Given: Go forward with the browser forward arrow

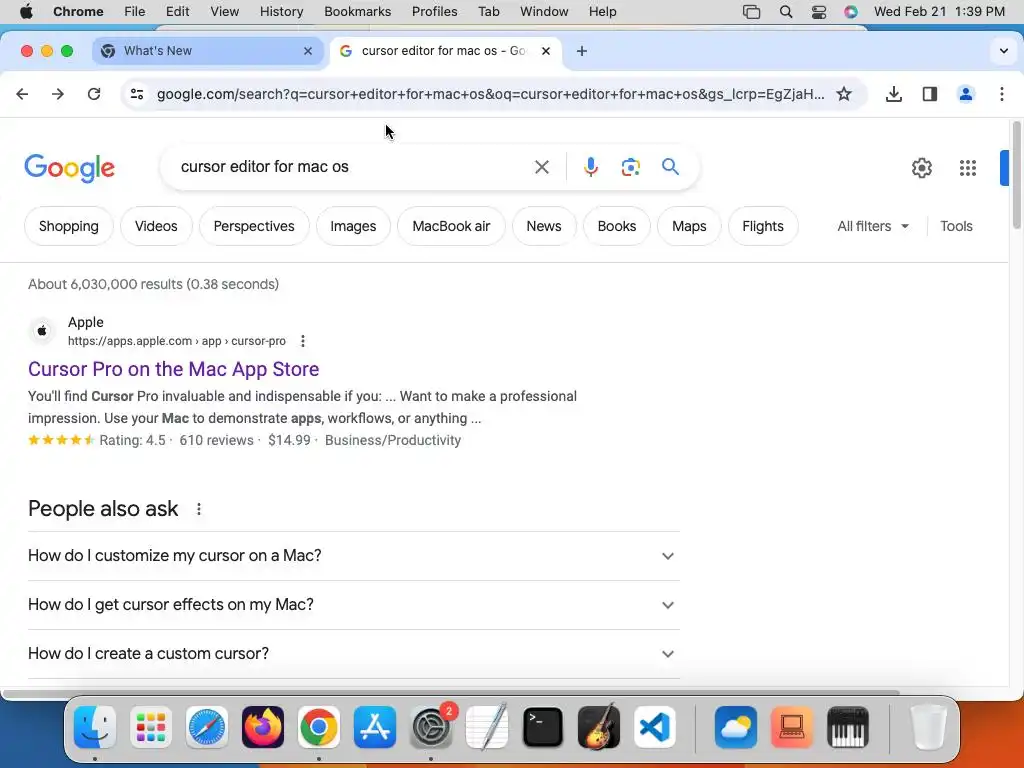Looking at the screenshot, I should [58, 94].
